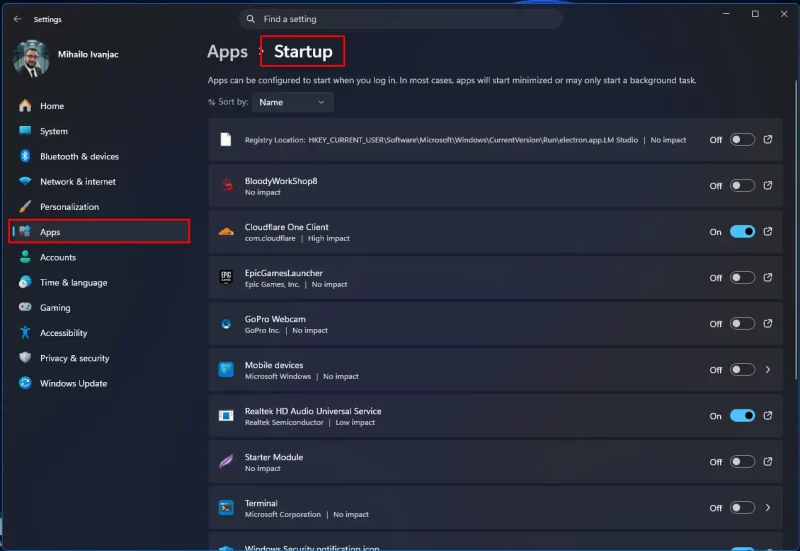800x551 pixels.
Task: Click the Privacy & security shield icon
Action: (25, 358)
